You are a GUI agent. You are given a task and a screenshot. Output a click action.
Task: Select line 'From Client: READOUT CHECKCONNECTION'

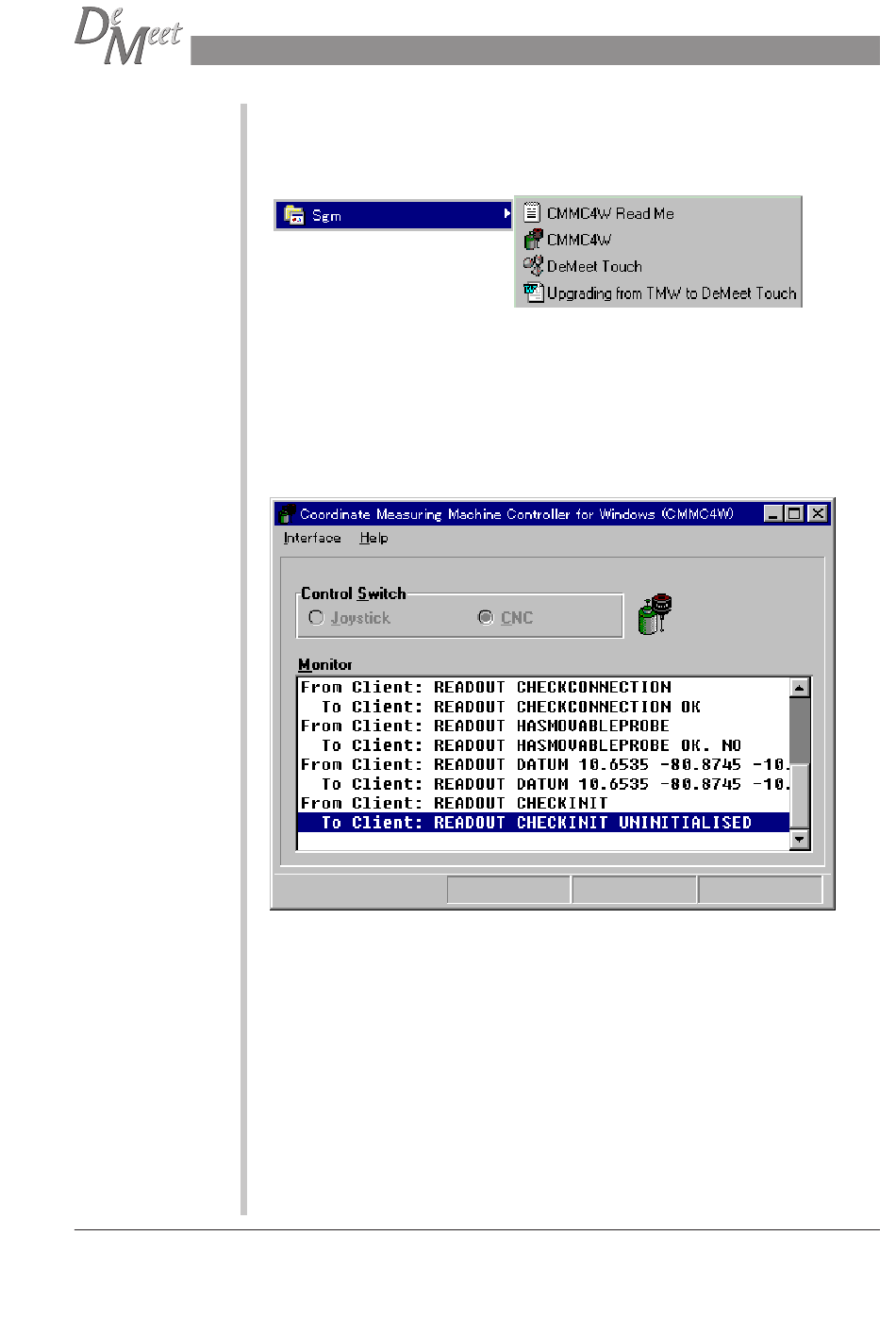click(x=543, y=687)
